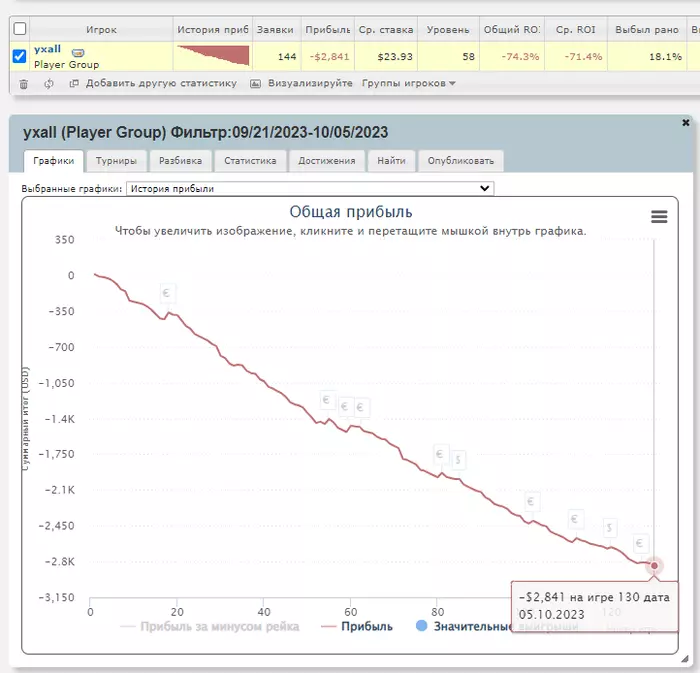Uncheck the yxall player row checkbox
The width and height of the screenshot is (700, 673).
tap(19, 56)
